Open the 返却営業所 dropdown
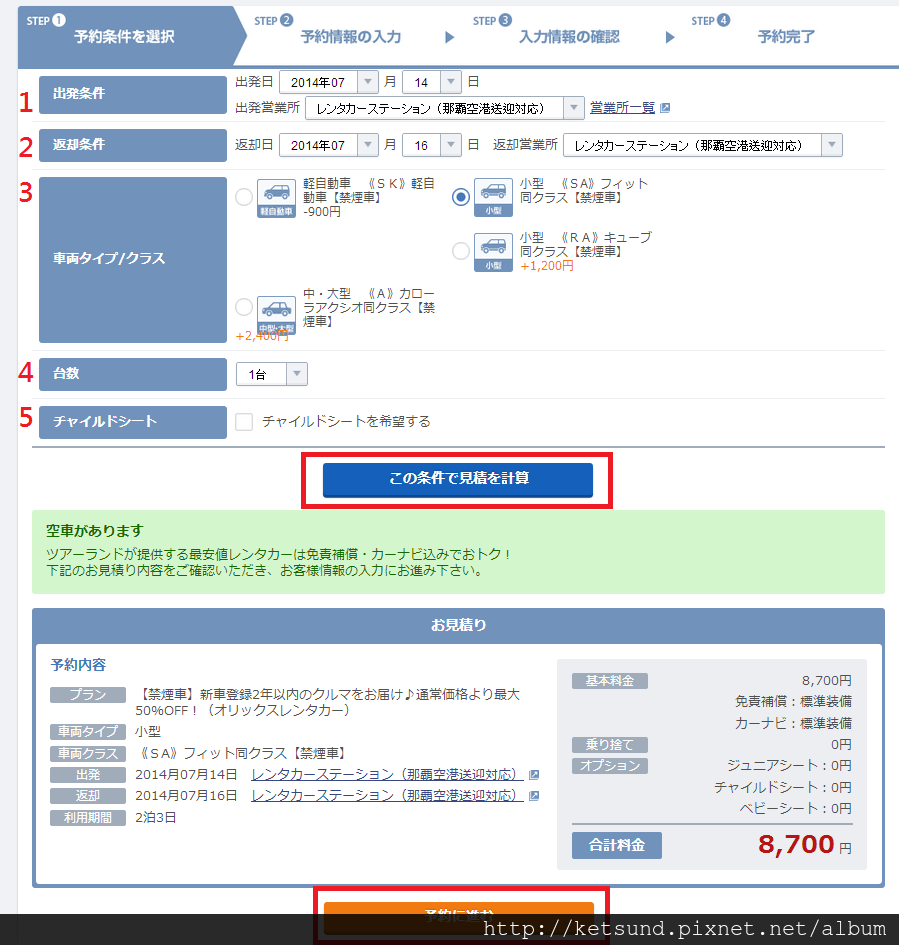The image size is (899, 945). pos(703,145)
